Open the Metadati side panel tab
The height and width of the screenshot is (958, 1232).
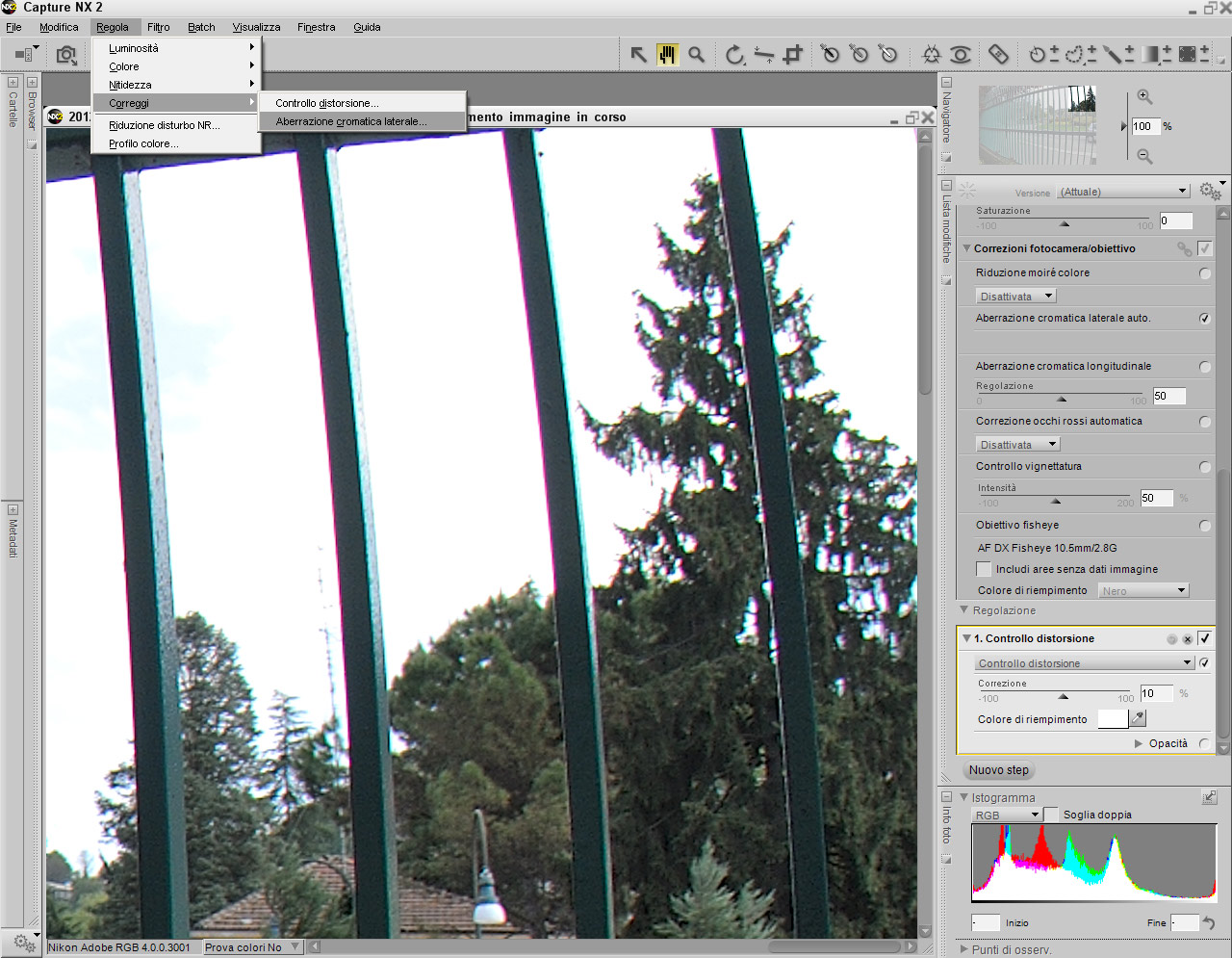[13, 537]
